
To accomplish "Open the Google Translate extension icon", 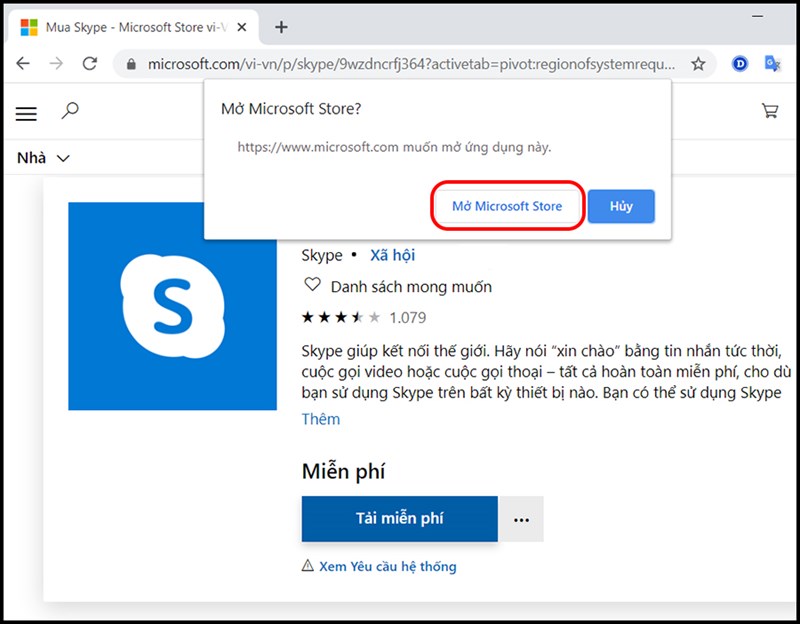I will point(772,64).
